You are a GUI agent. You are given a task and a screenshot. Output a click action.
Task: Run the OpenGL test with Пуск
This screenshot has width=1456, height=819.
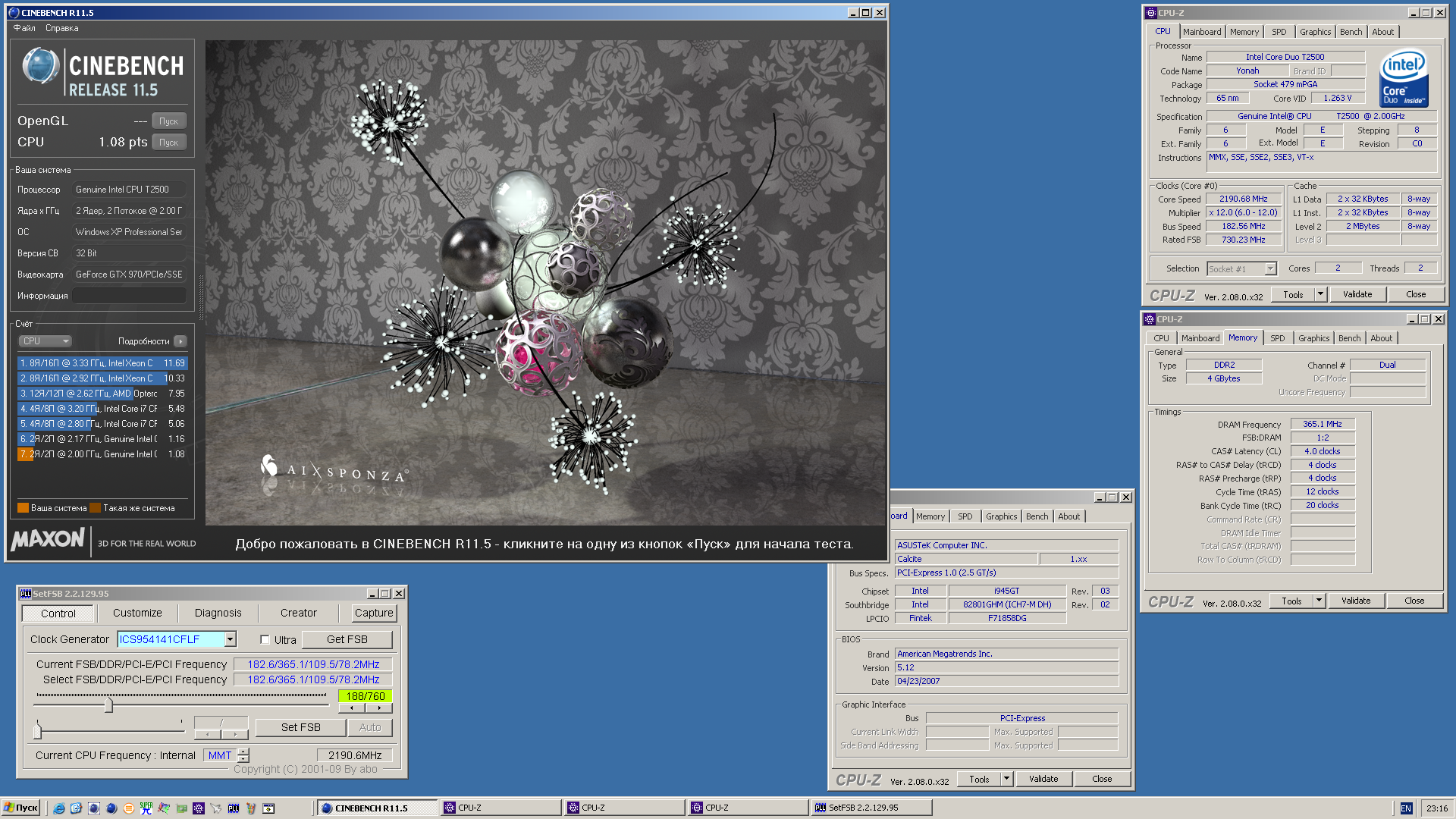168,121
